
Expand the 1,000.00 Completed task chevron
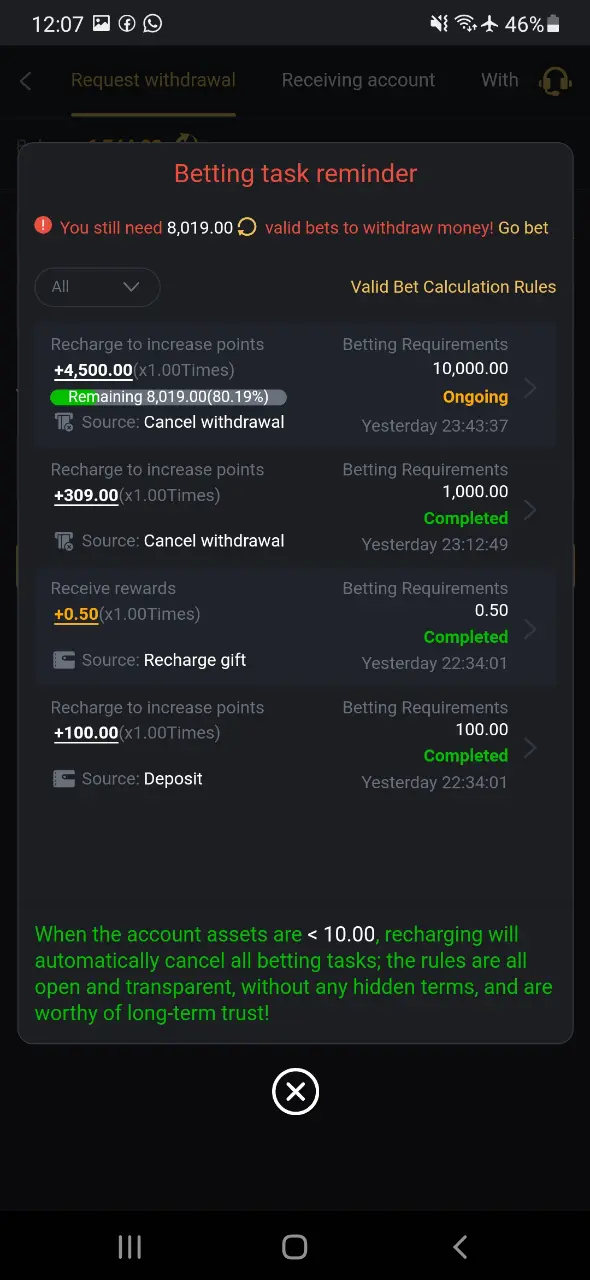(x=531, y=510)
